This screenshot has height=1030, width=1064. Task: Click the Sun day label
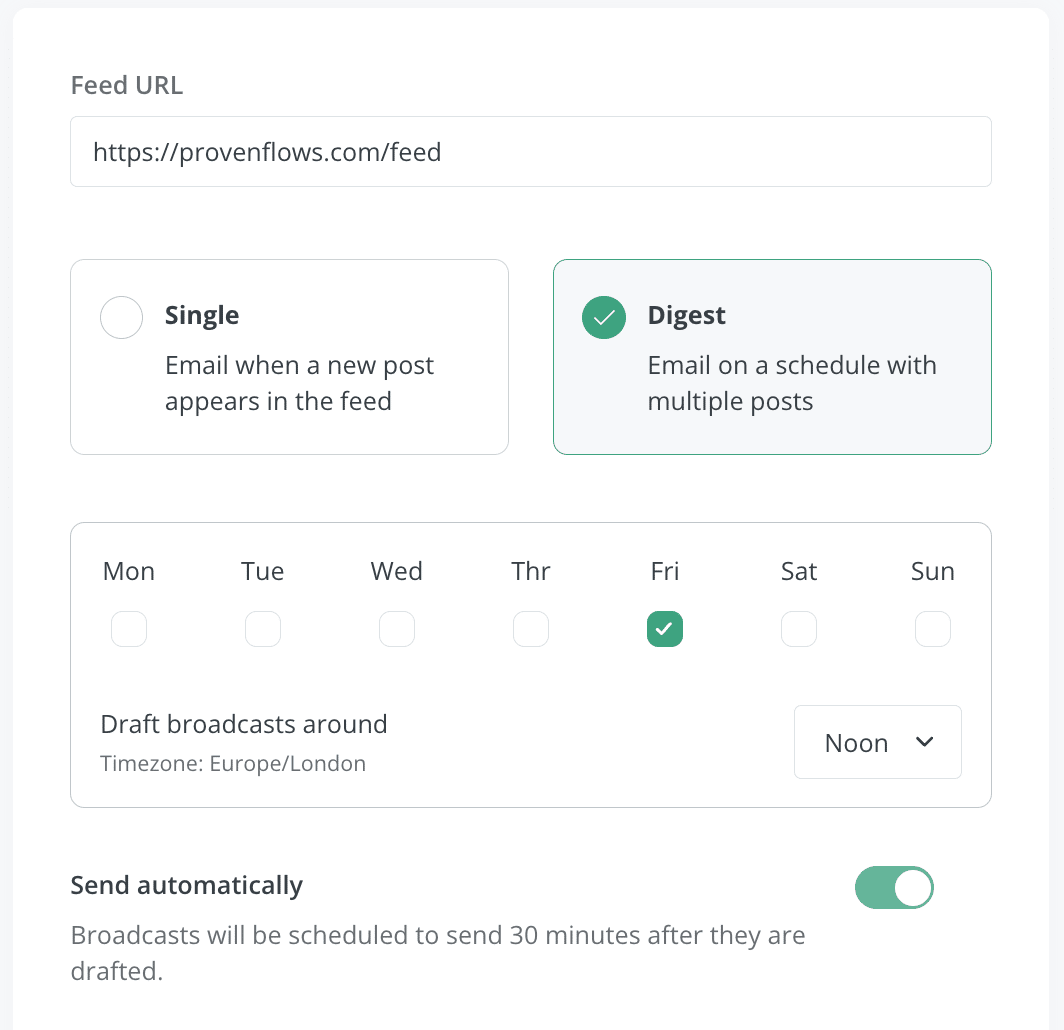[x=933, y=571]
